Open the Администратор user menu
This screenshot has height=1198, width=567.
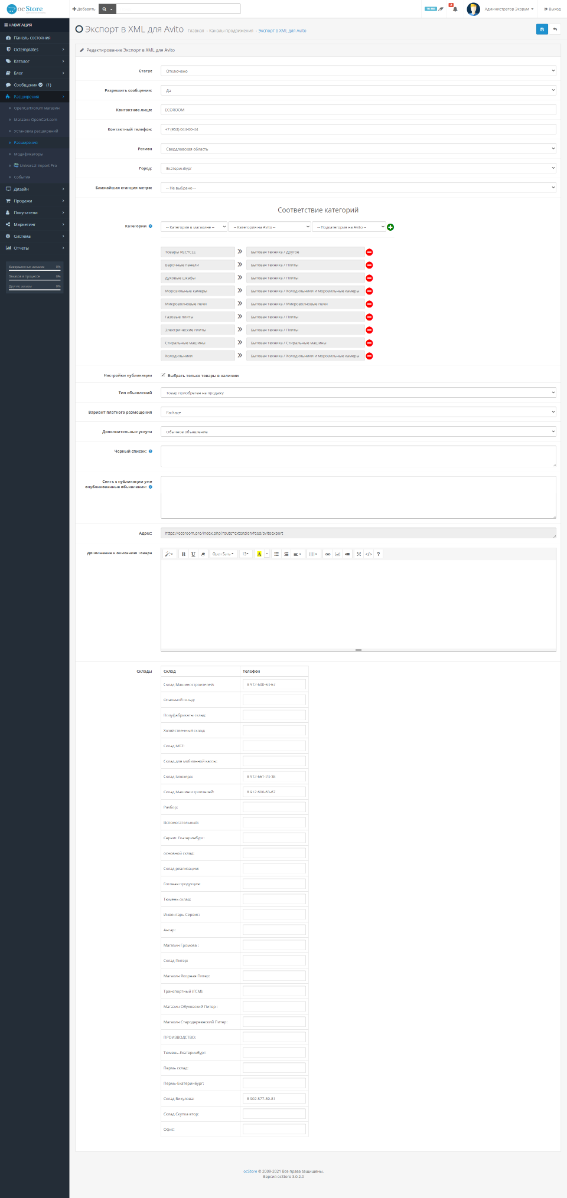click(509, 9)
